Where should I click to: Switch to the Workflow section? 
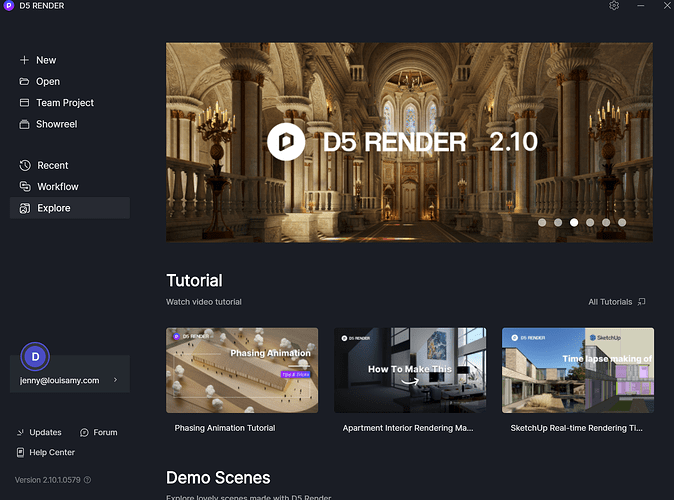[58, 187]
